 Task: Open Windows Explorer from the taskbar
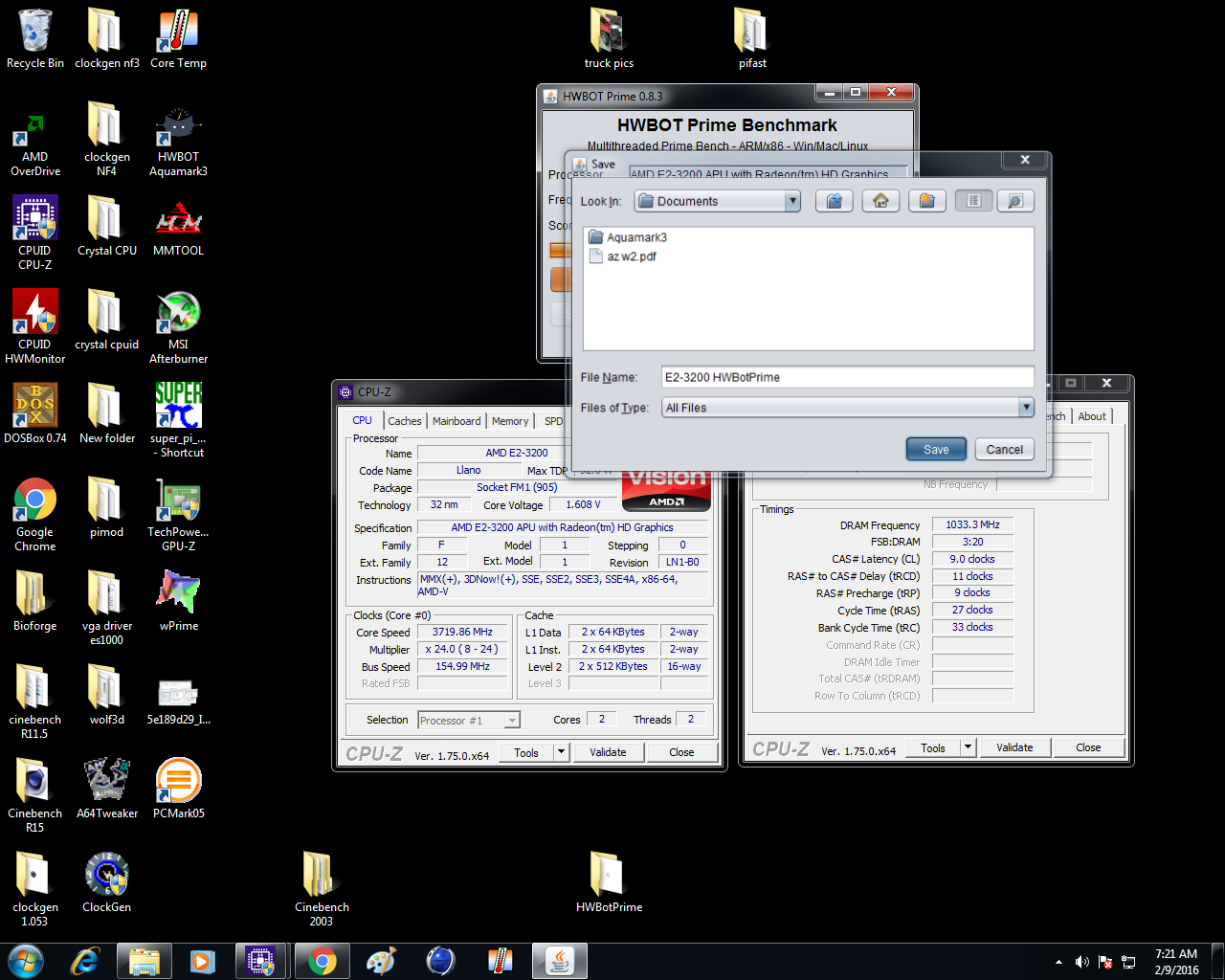pos(145,961)
